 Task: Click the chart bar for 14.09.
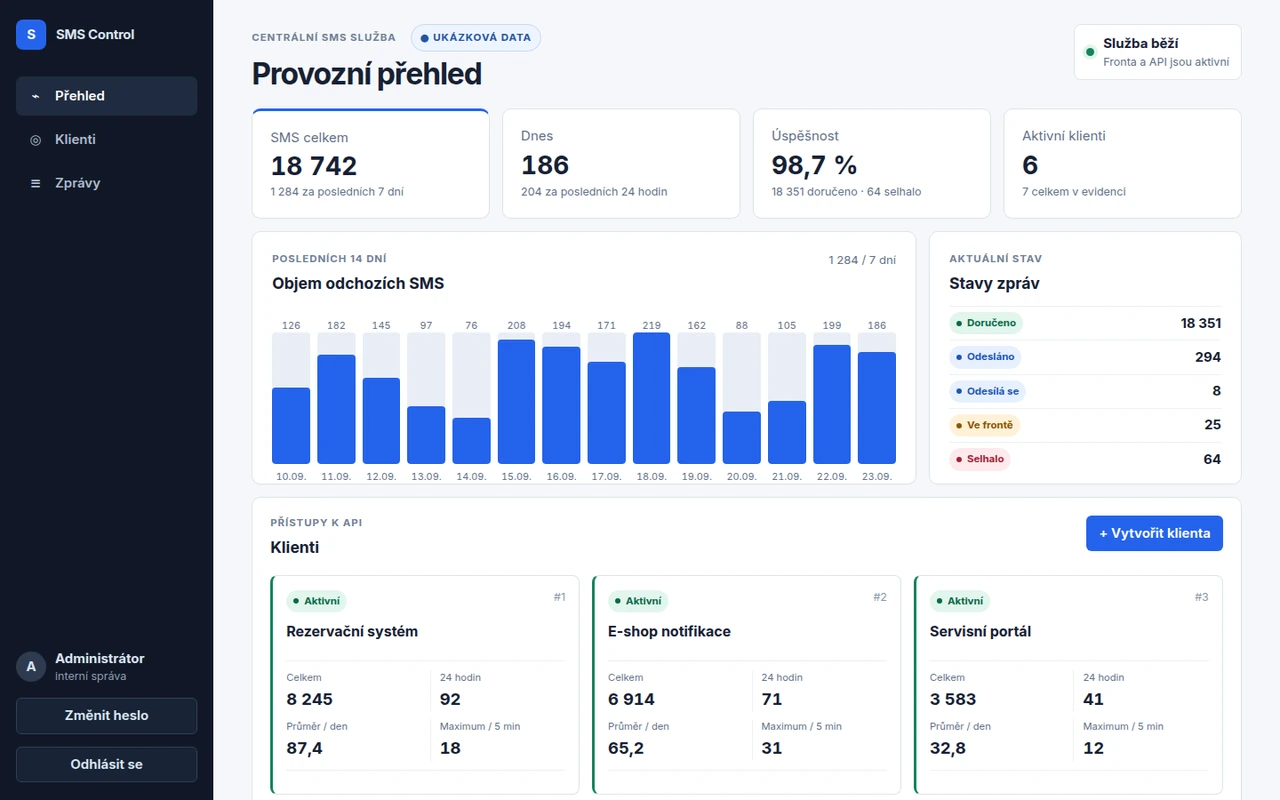point(471,441)
